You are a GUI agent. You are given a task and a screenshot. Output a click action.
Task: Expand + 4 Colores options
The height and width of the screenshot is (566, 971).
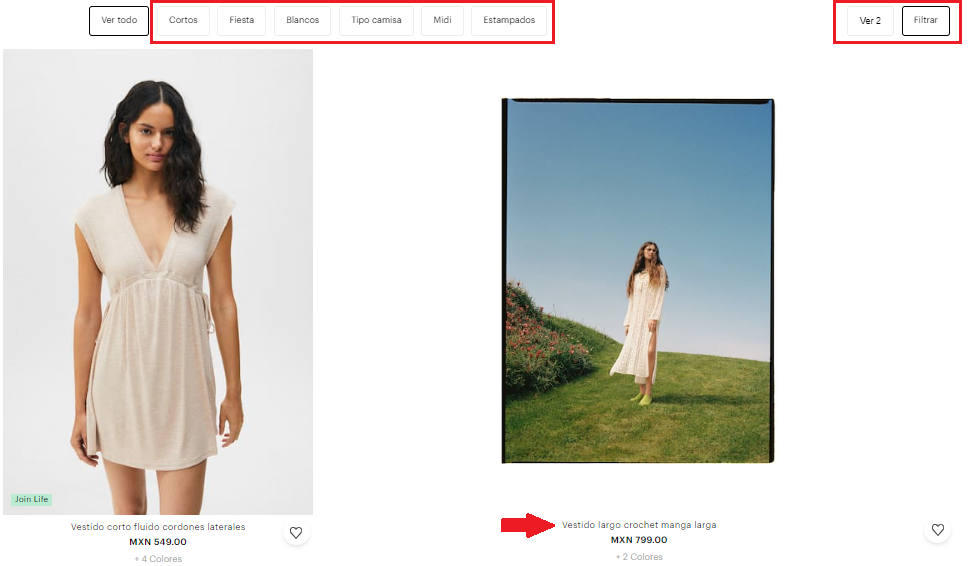click(158, 559)
